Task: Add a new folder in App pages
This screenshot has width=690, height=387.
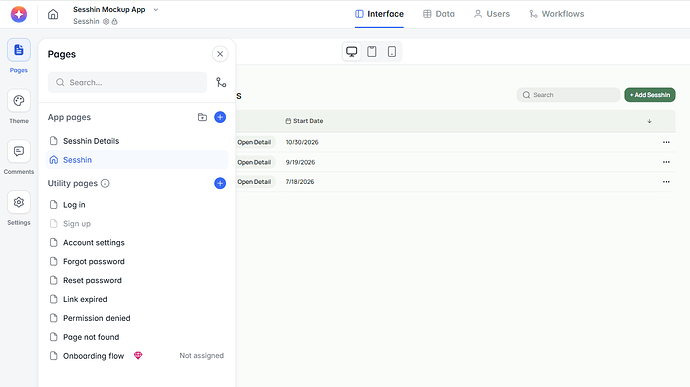Action: pyautogui.click(x=202, y=117)
